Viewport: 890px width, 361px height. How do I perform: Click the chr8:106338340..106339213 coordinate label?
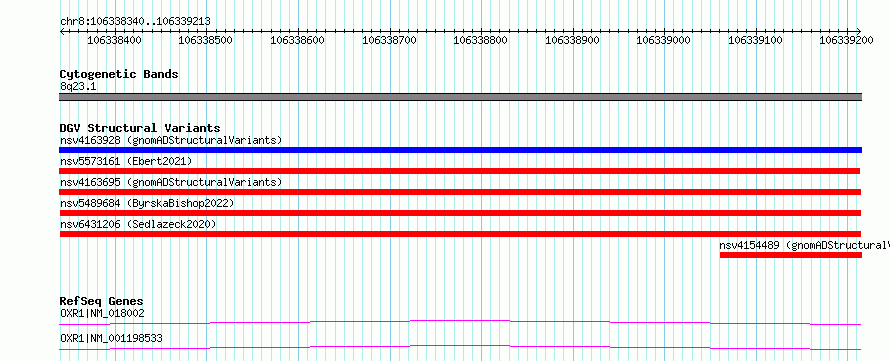135,21
